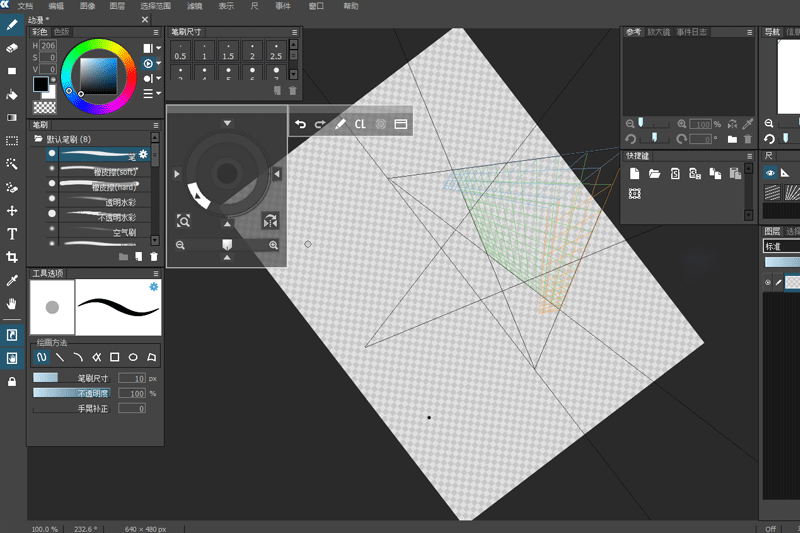The image size is (800, 533).
Task: Open the brush panel hamburger menu
Action: click(x=156, y=125)
